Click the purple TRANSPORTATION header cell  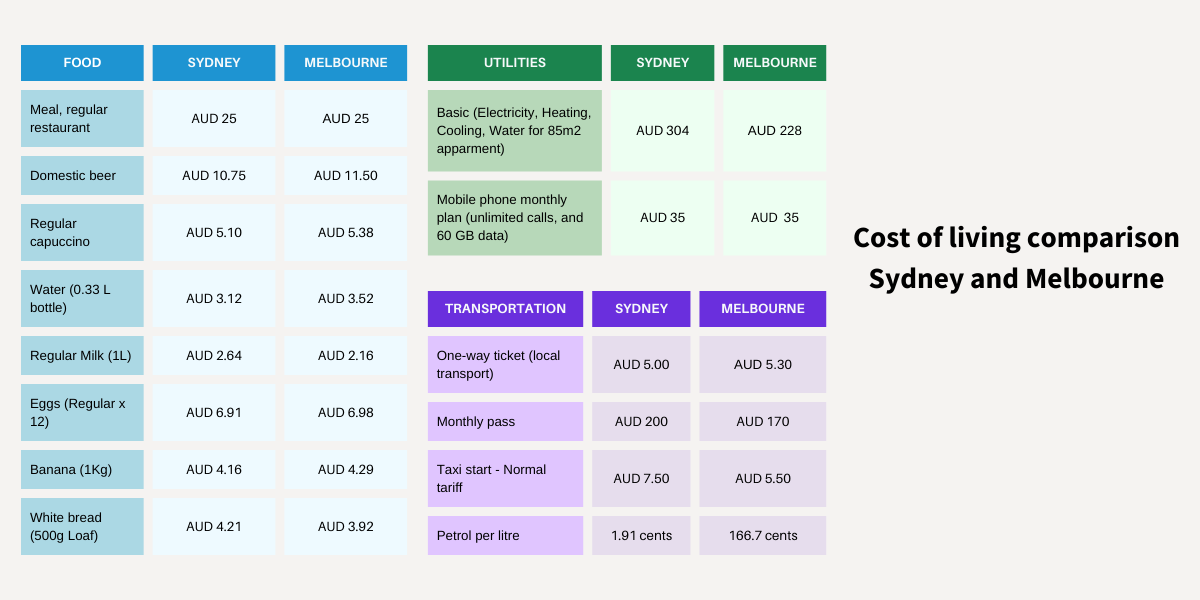click(x=505, y=309)
